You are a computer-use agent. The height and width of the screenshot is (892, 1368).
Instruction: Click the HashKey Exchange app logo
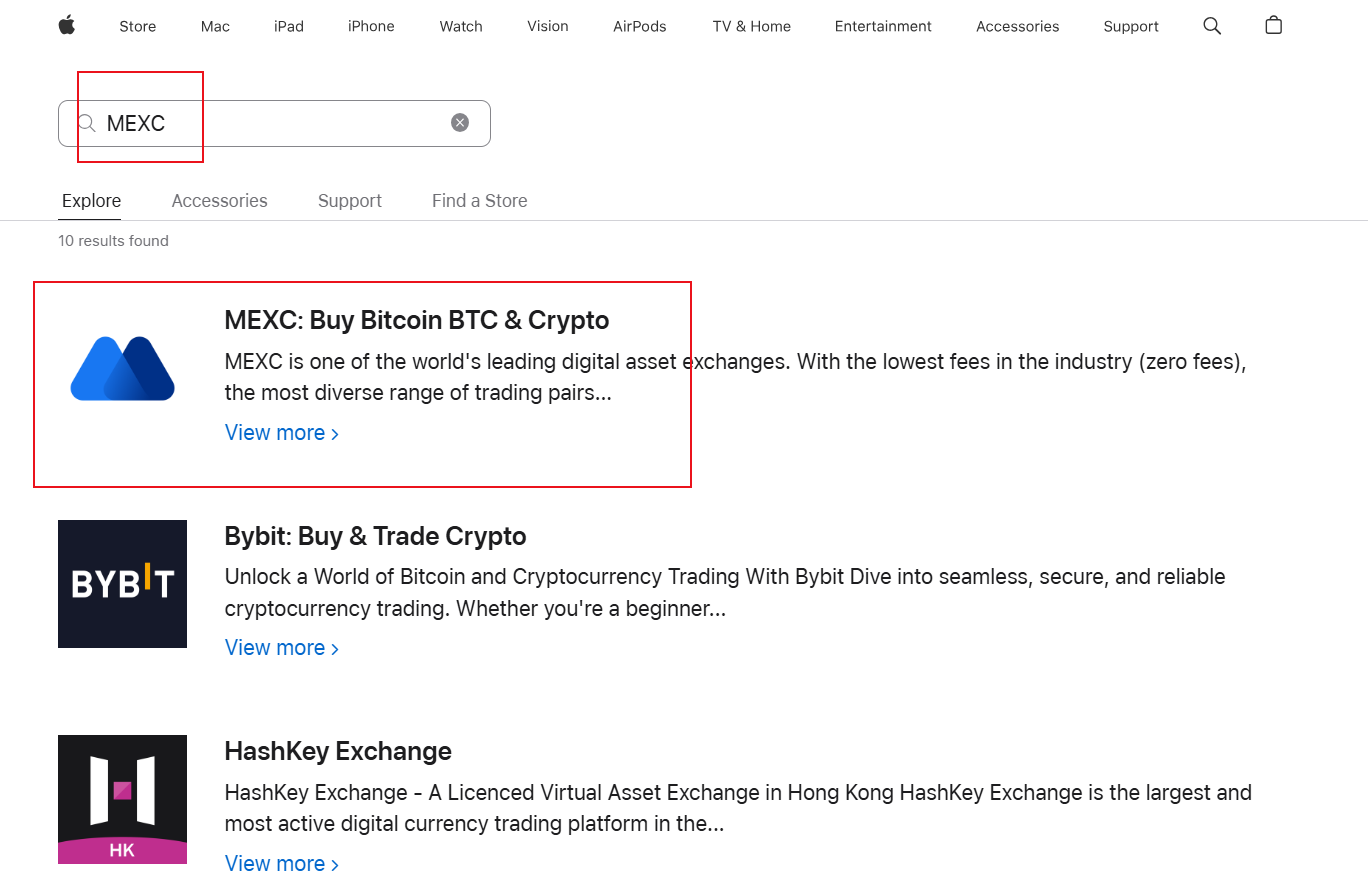click(123, 799)
